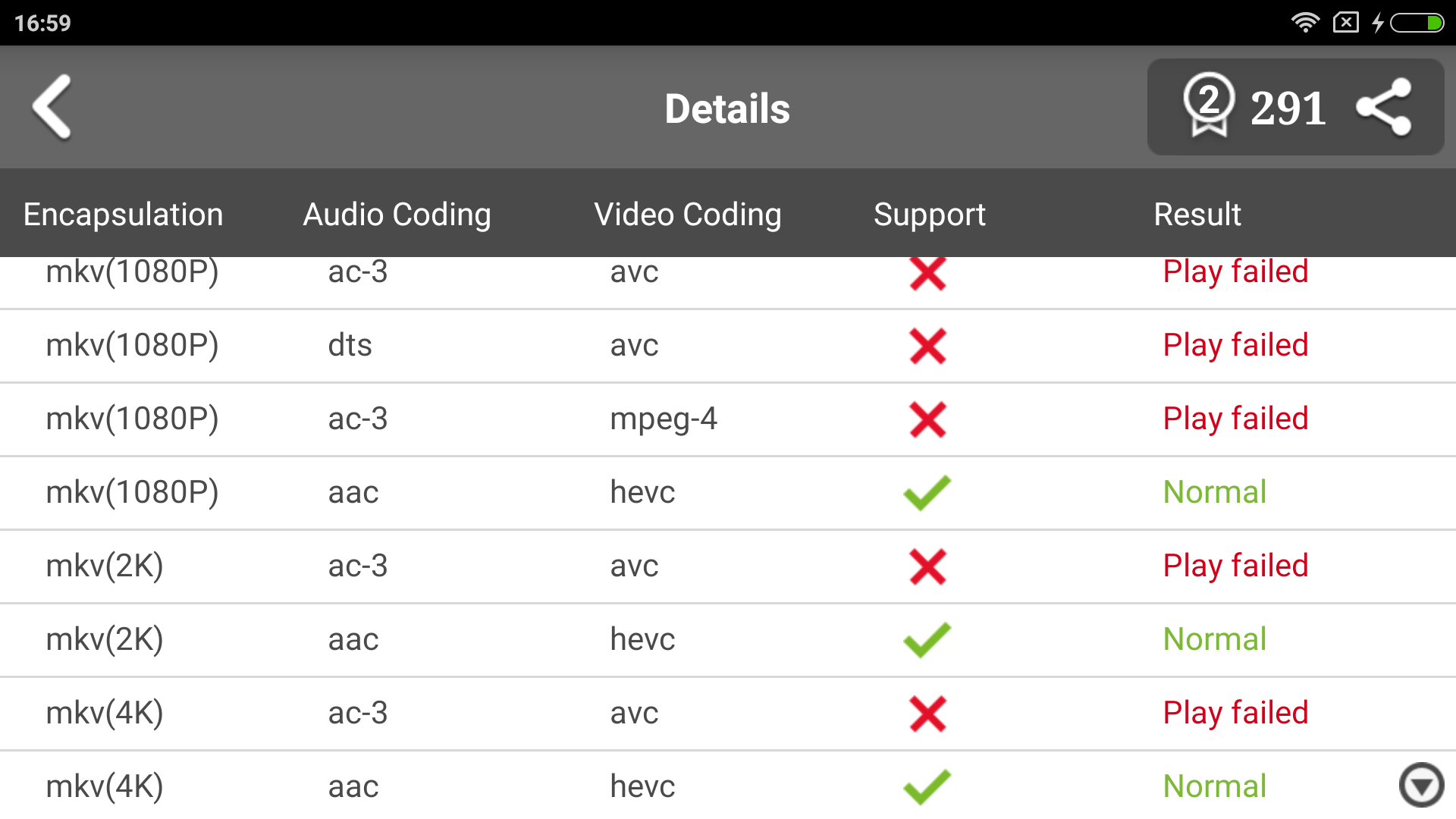This screenshot has height=819, width=1456.
Task: Select the Audio Coding column header
Action: pos(397,215)
